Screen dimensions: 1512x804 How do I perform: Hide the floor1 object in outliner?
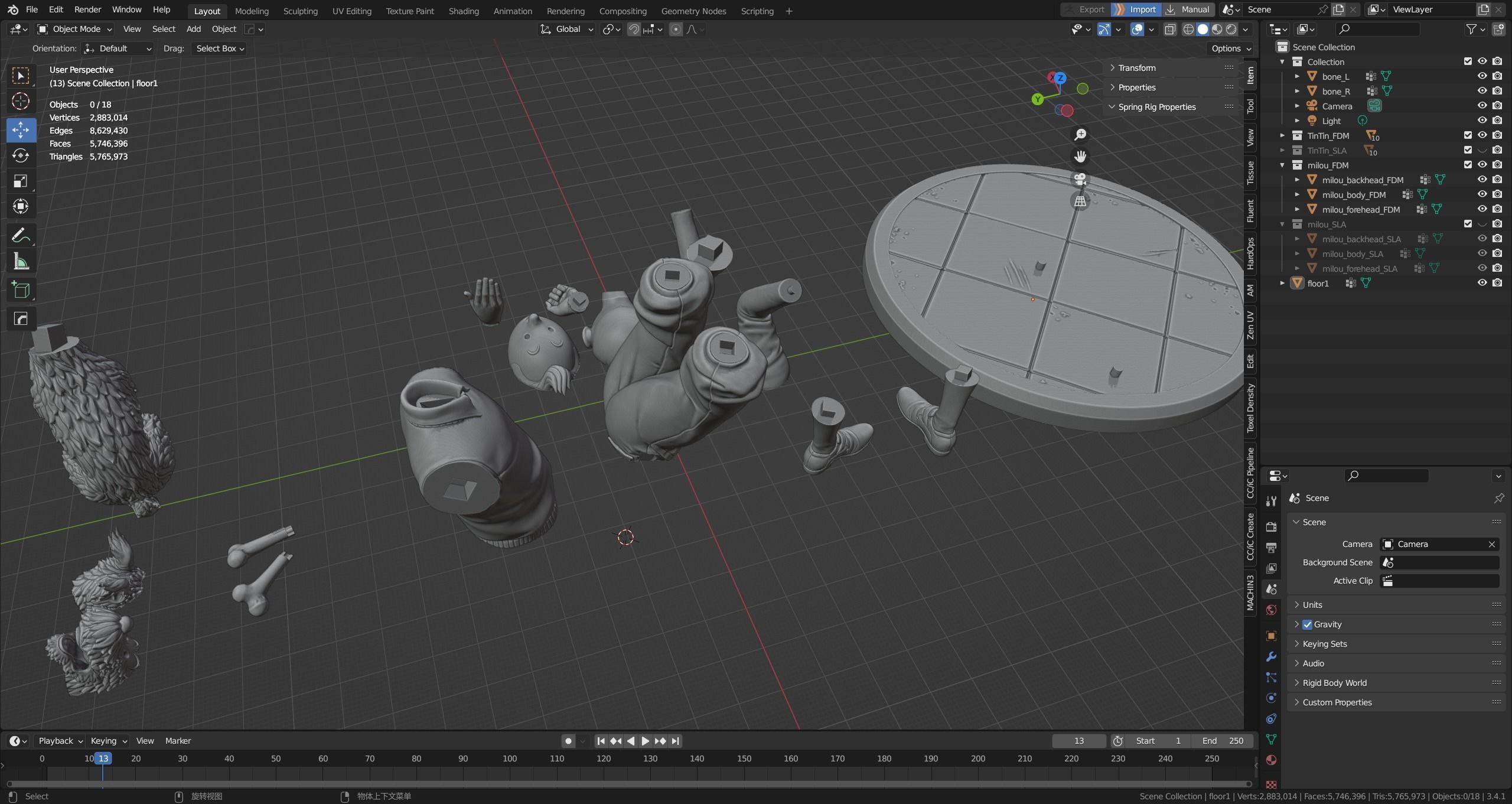(1482, 283)
